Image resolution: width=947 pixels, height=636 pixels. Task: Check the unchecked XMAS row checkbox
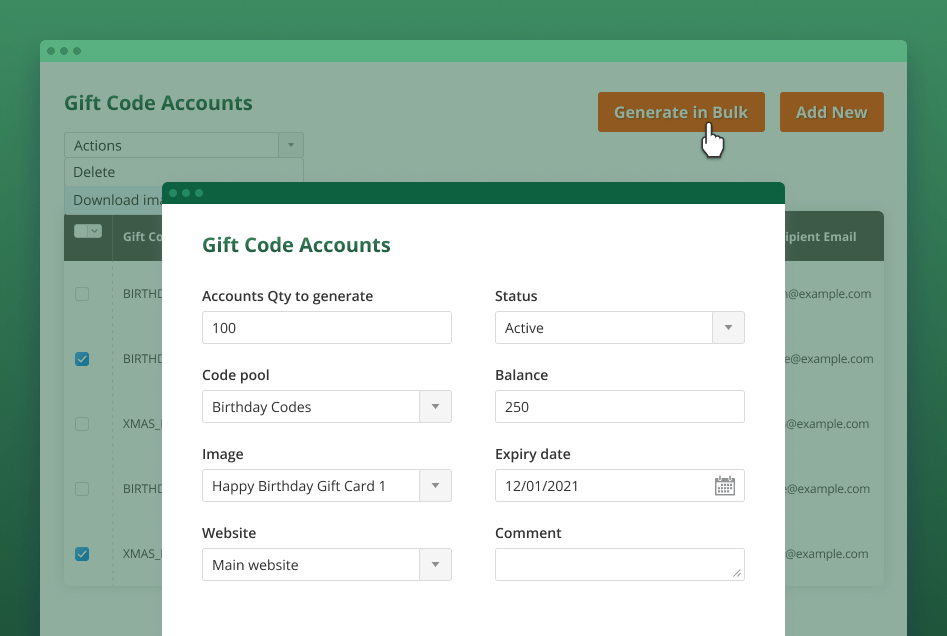click(81, 424)
